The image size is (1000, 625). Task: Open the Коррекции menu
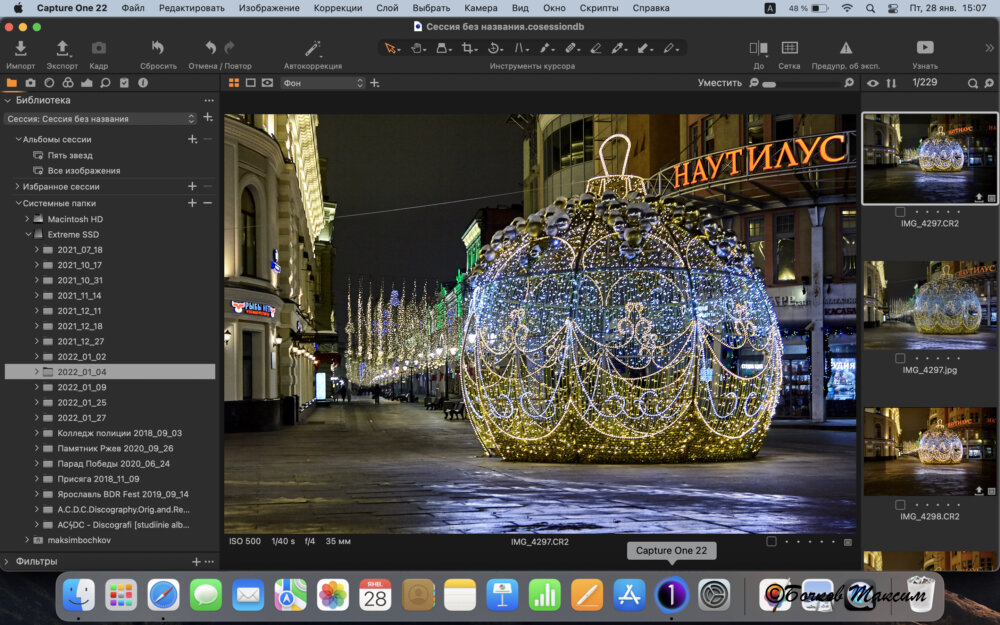pyautogui.click(x=338, y=8)
